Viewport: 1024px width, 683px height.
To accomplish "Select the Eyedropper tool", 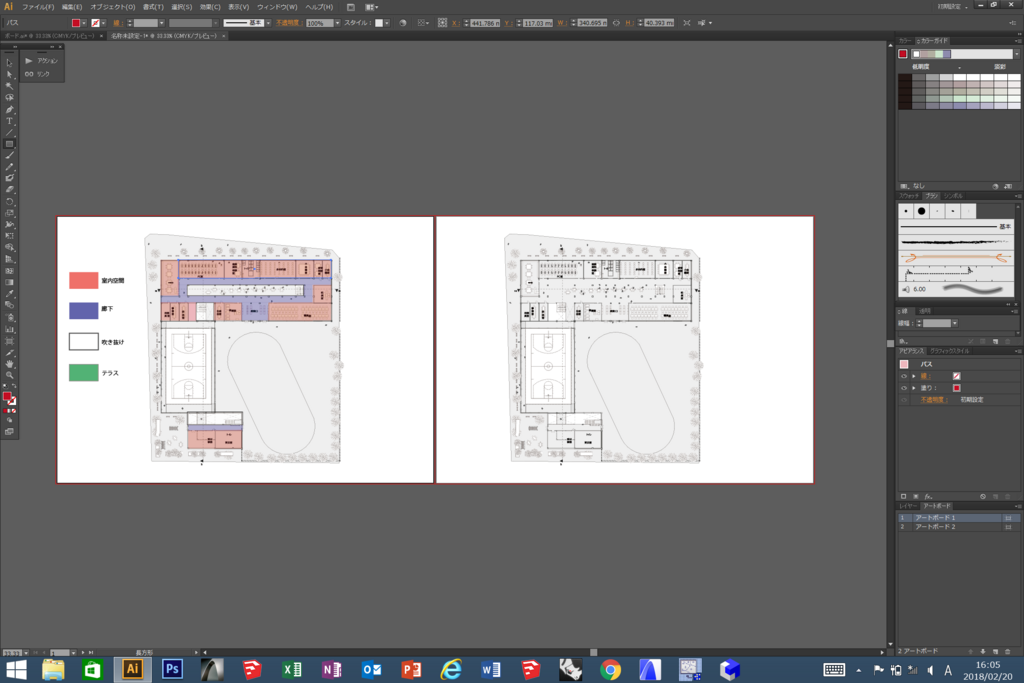I will pos(9,295).
